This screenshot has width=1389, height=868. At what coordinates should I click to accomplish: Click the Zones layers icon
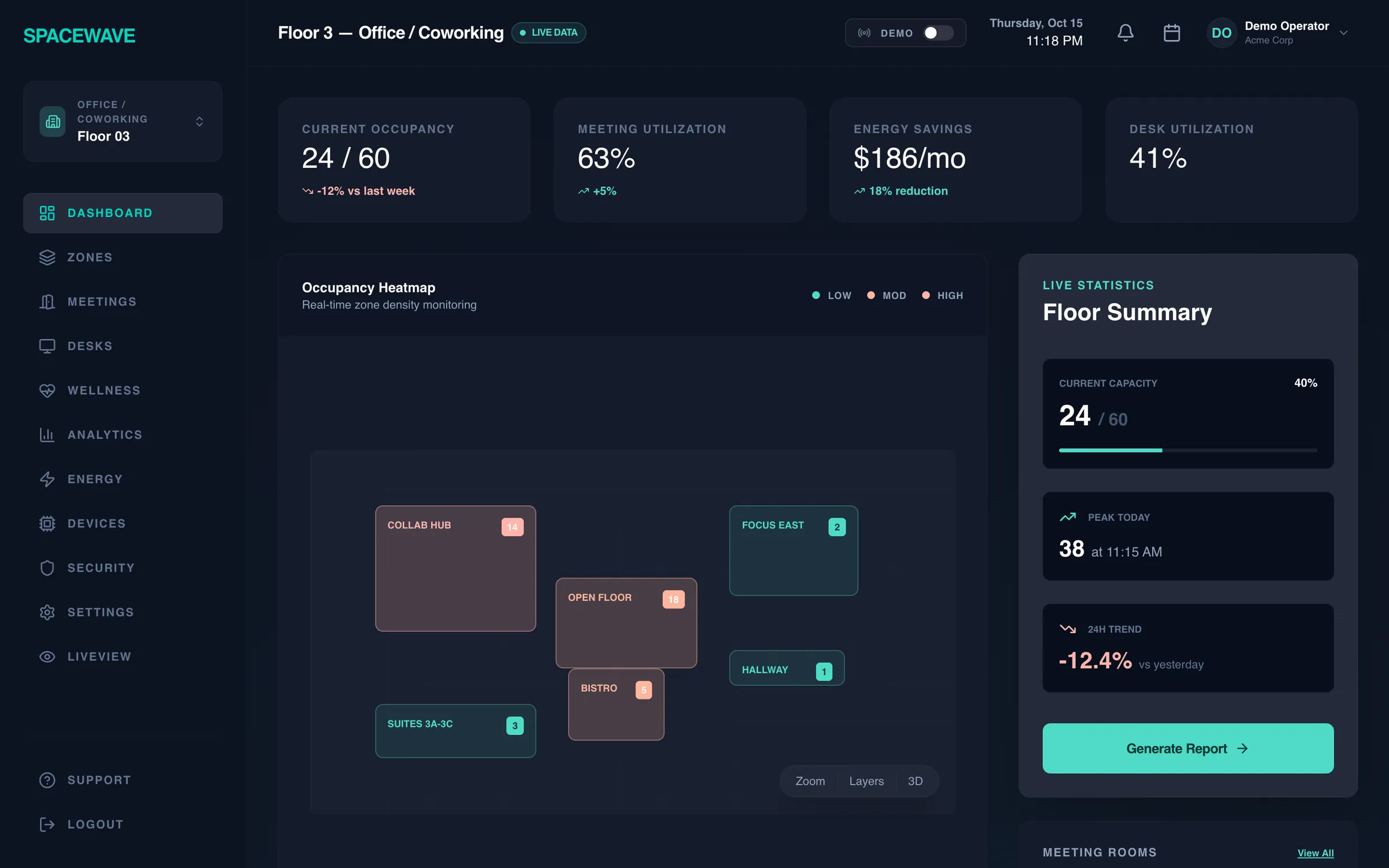47,258
